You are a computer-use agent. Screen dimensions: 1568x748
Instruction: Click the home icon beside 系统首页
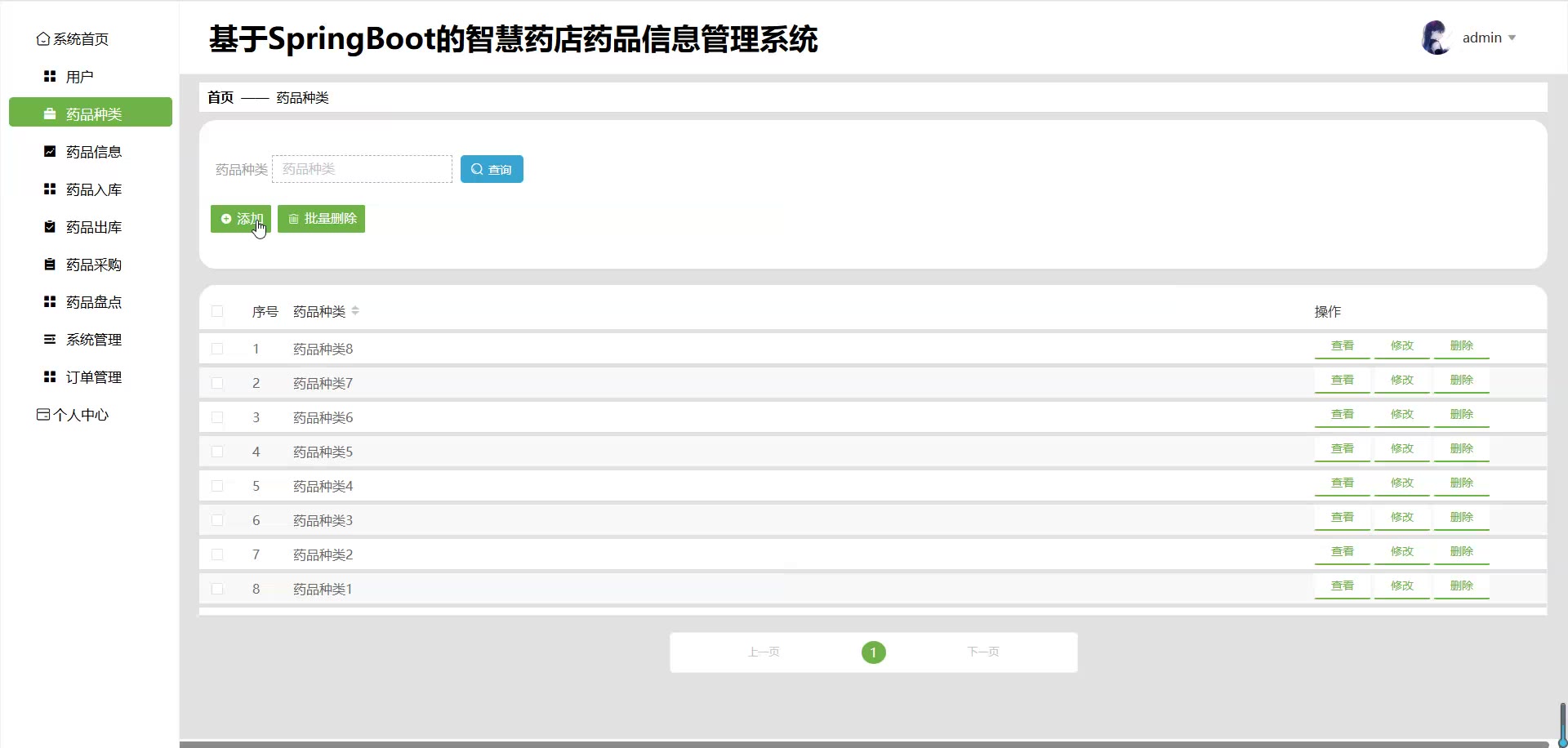pyautogui.click(x=43, y=39)
